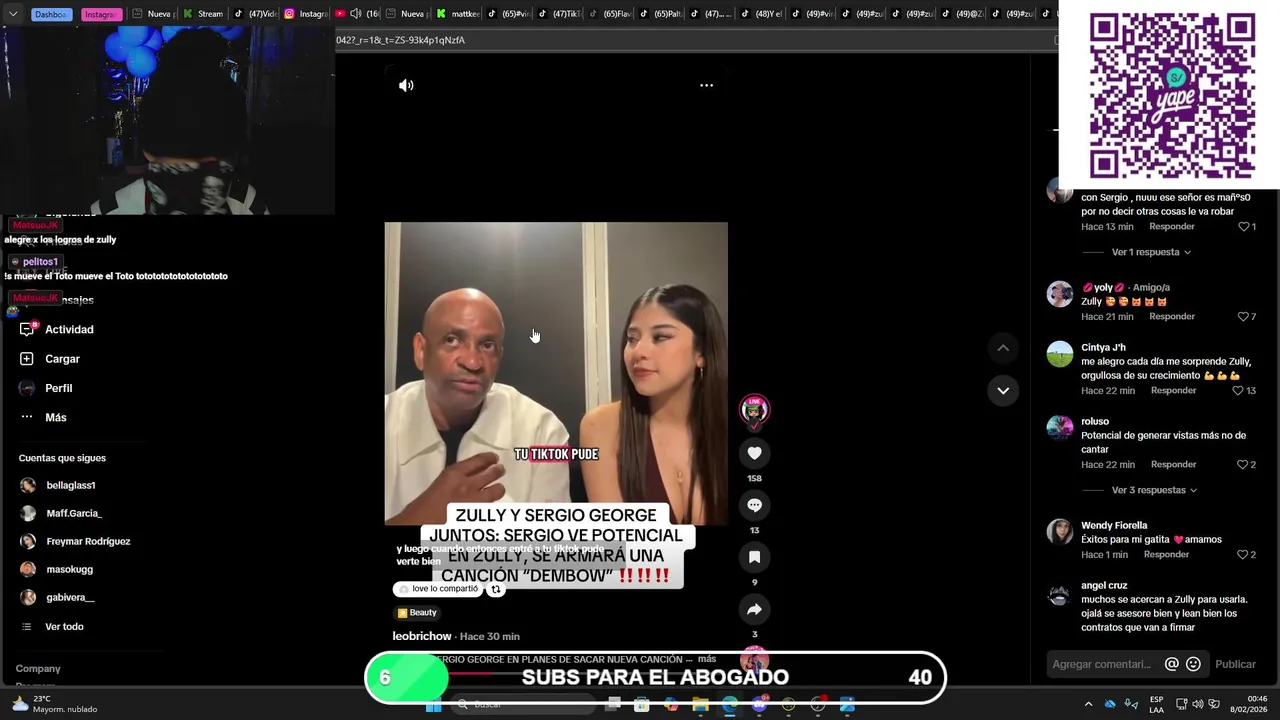1280x720 pixels.
Task: Share video using the arrow icon
Action: tap(754, 609)
